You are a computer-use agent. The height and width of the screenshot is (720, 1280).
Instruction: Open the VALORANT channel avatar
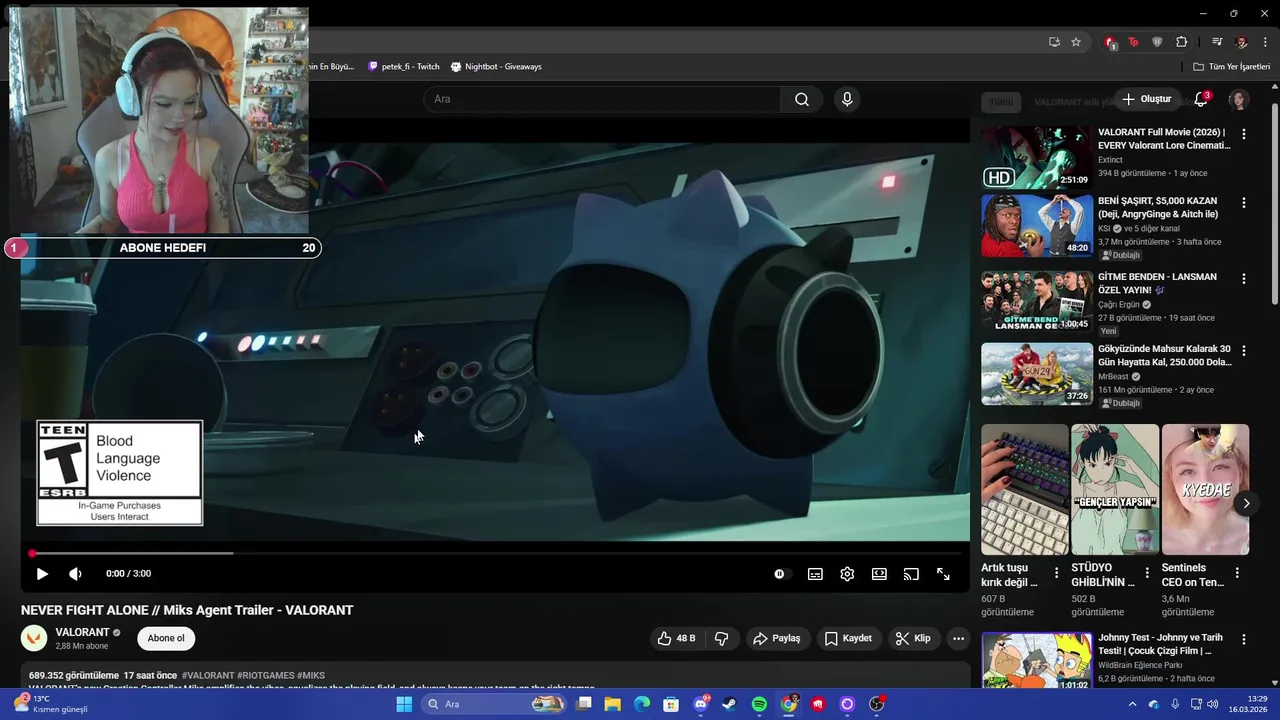[34, 638]
